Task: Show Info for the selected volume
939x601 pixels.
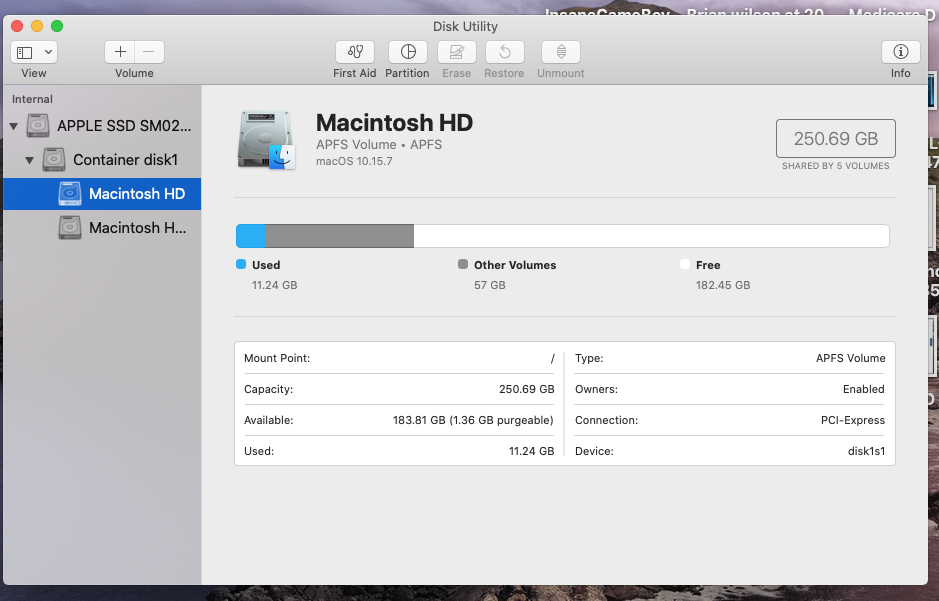Action: click(x=900, y=52)
